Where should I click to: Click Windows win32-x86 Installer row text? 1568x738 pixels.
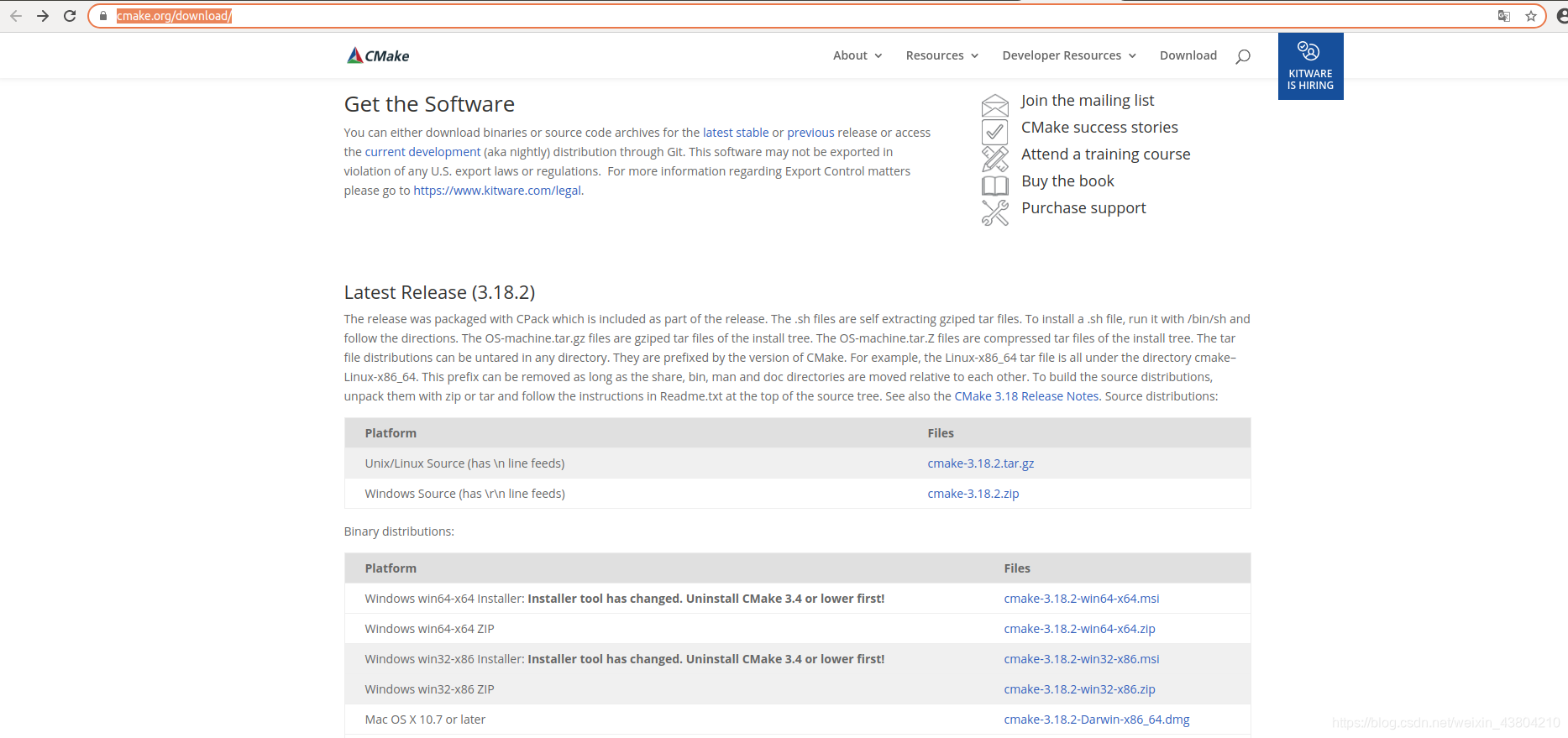point(624,659)
